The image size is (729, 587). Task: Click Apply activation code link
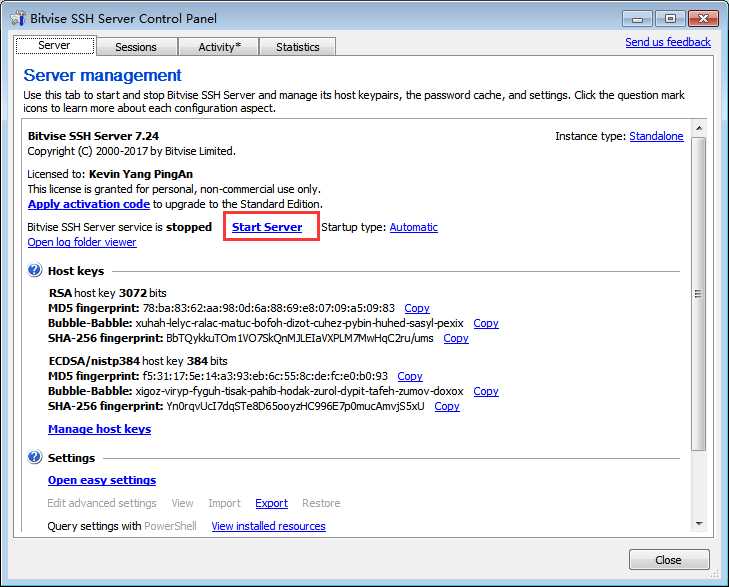[89, 204]
